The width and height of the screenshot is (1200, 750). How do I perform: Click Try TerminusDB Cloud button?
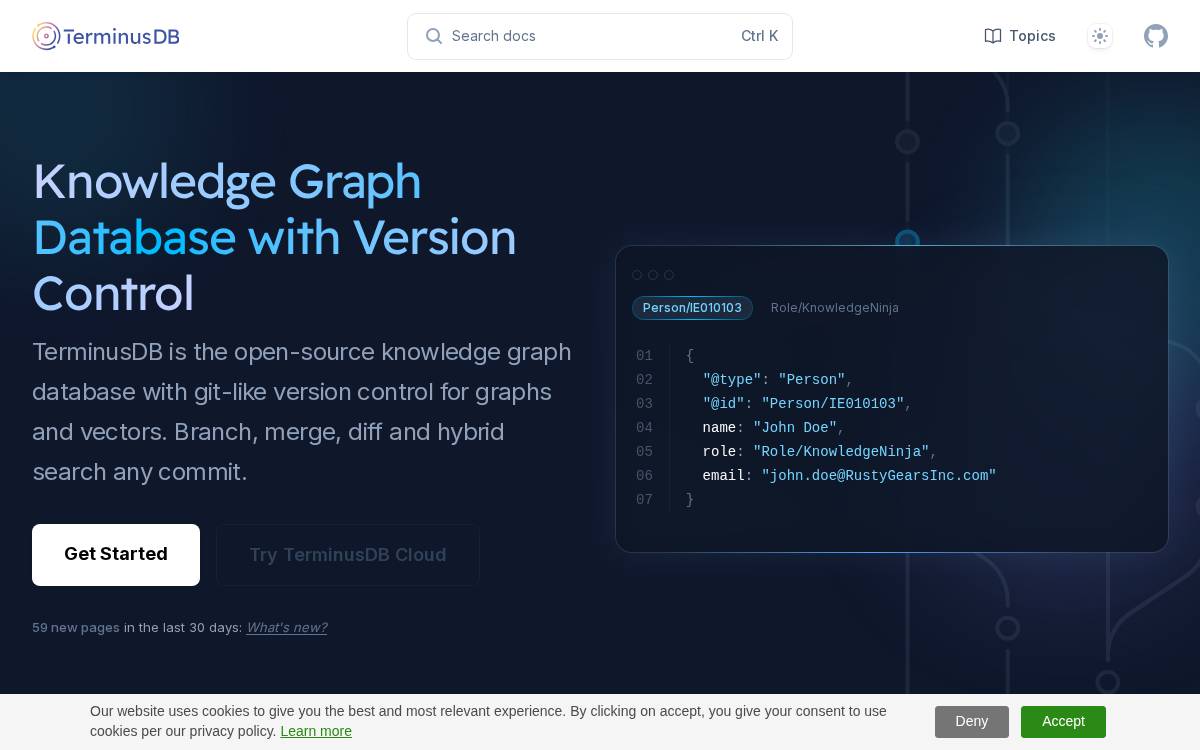[348, 554]
